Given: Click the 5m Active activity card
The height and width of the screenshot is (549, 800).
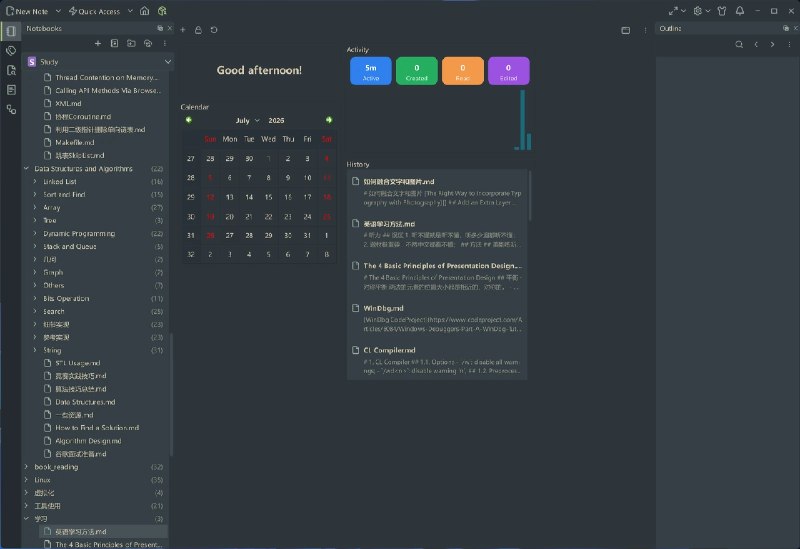Looking at the screenshot, I should coord(371,71).
